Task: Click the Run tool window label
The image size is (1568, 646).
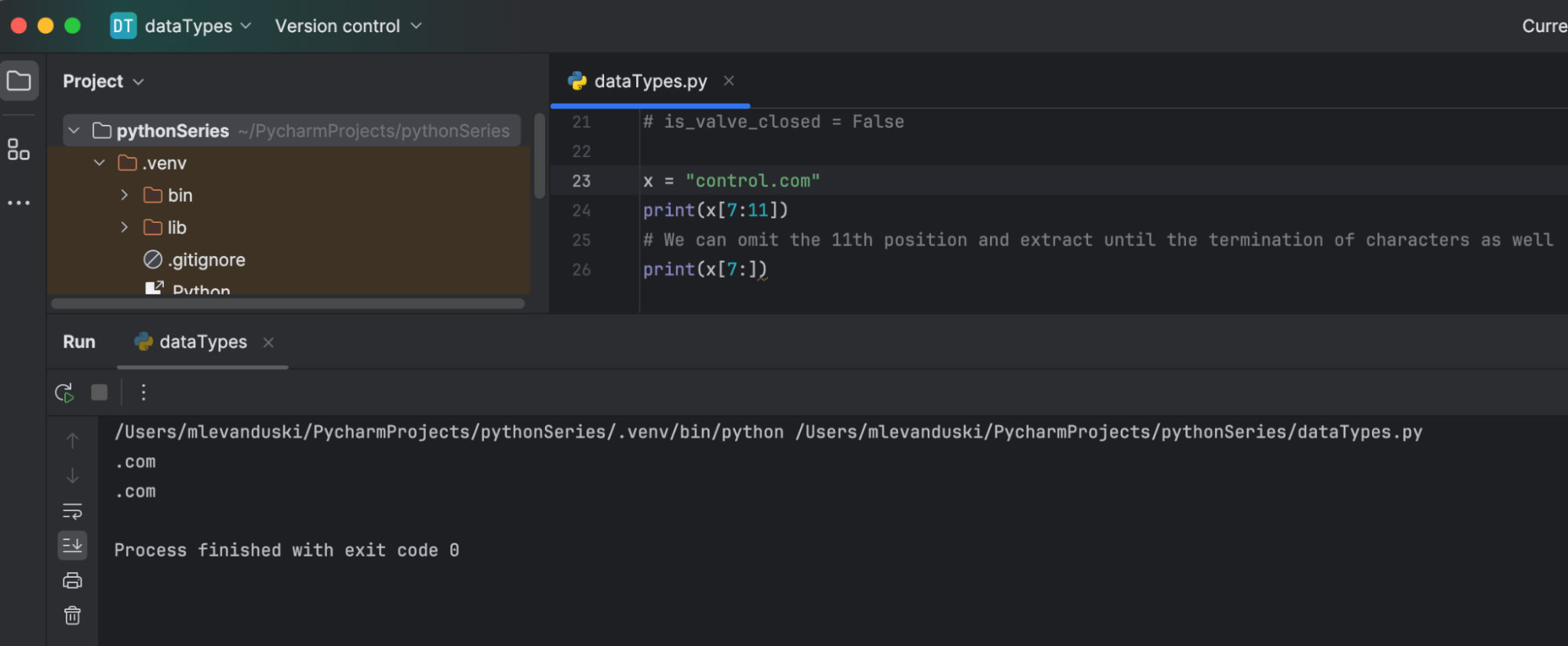Action: pos(79,342)
